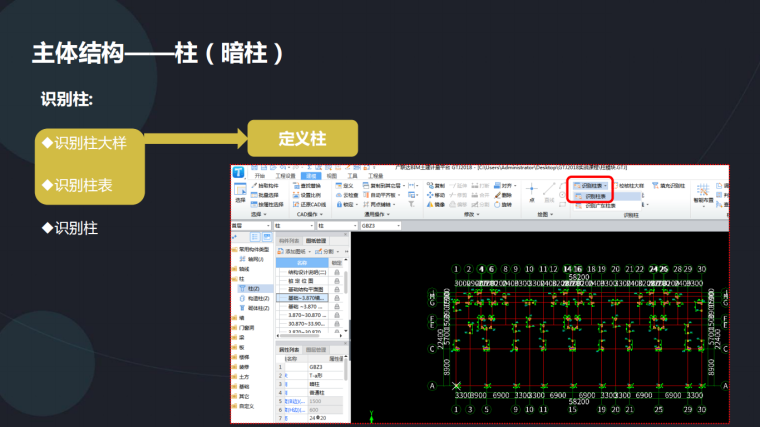
Task: Toggle lock icon for 桩 定 位 图 row
Action: [338, 280]
